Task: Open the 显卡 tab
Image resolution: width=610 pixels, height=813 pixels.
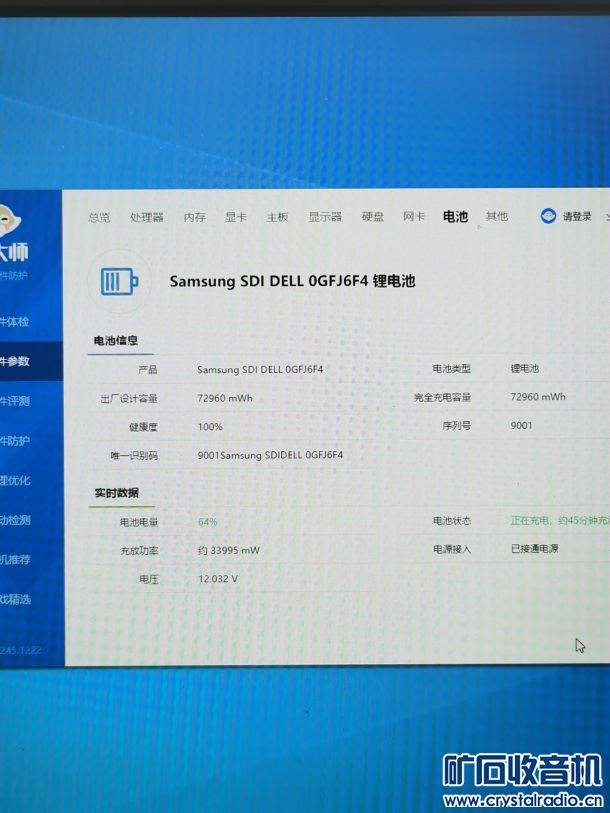Action: pos(236,217)
